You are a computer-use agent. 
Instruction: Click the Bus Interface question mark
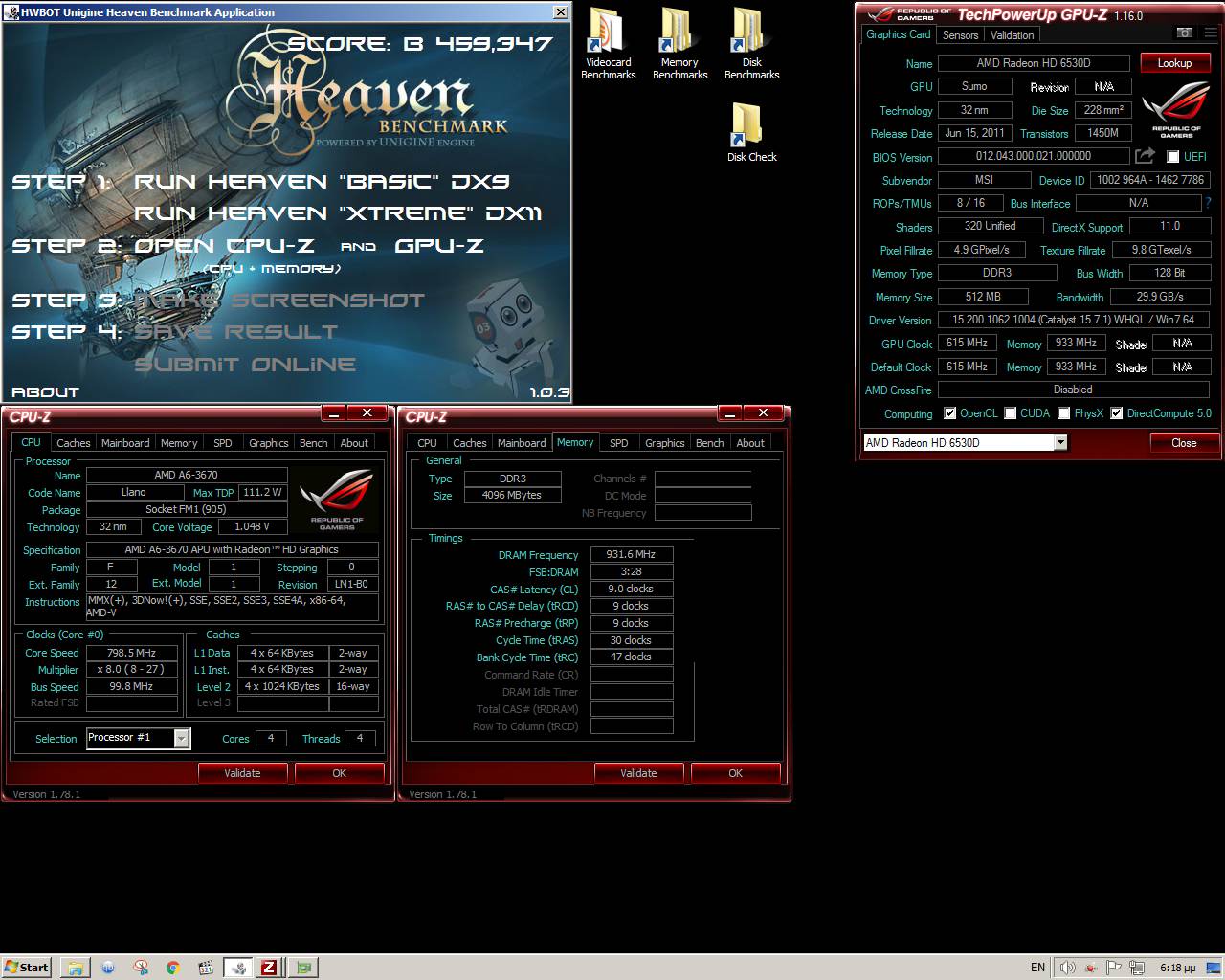pos(1208,203)
